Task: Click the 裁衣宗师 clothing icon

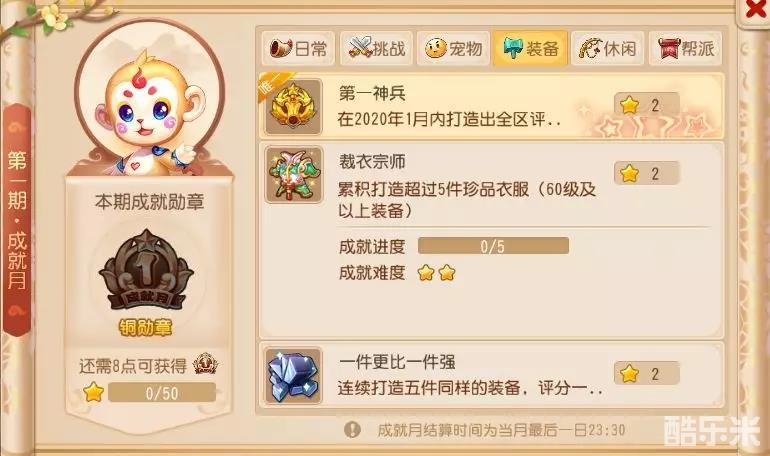Action: pos(294,175)
